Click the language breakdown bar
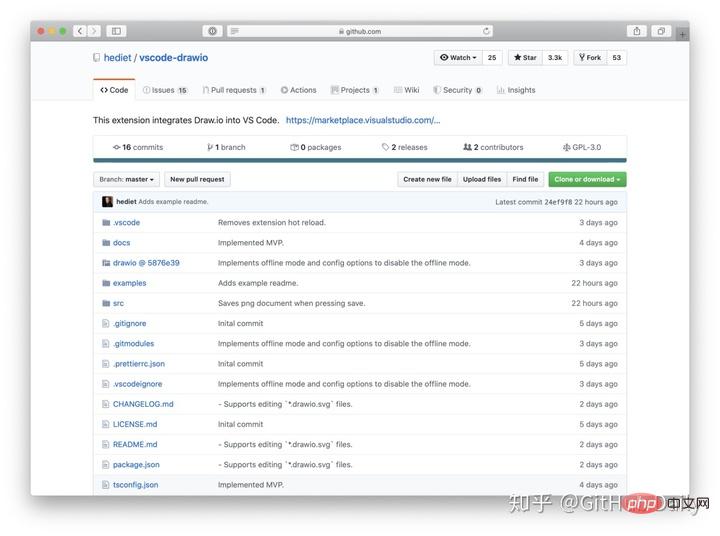This screenshot has height=536, width=720. (360, 160)
